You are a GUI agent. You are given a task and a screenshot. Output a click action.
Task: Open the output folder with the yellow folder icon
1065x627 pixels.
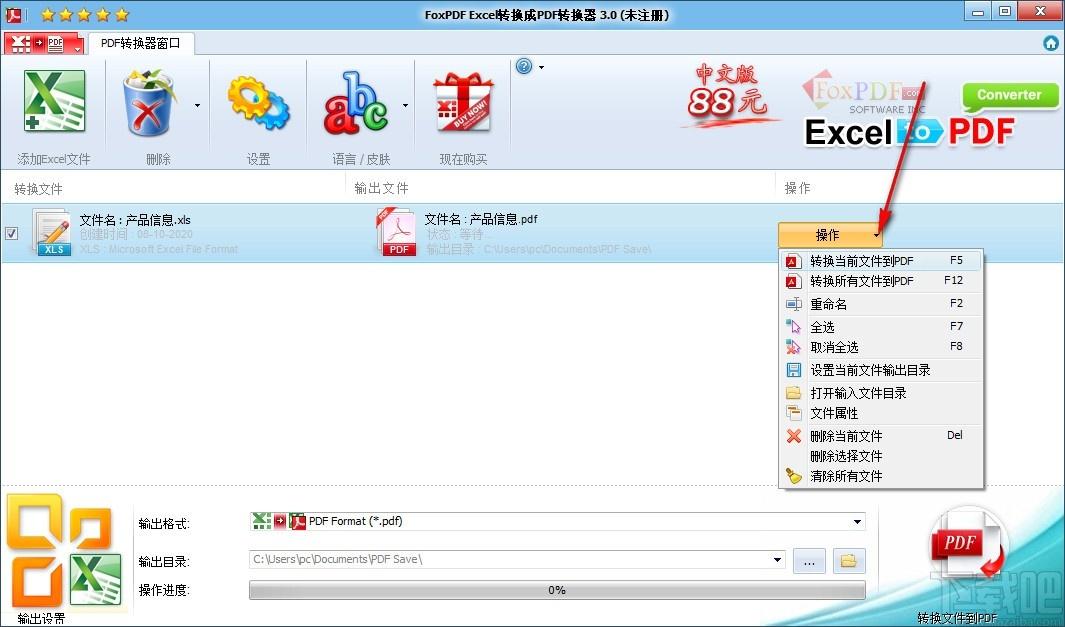click(849, 561)
